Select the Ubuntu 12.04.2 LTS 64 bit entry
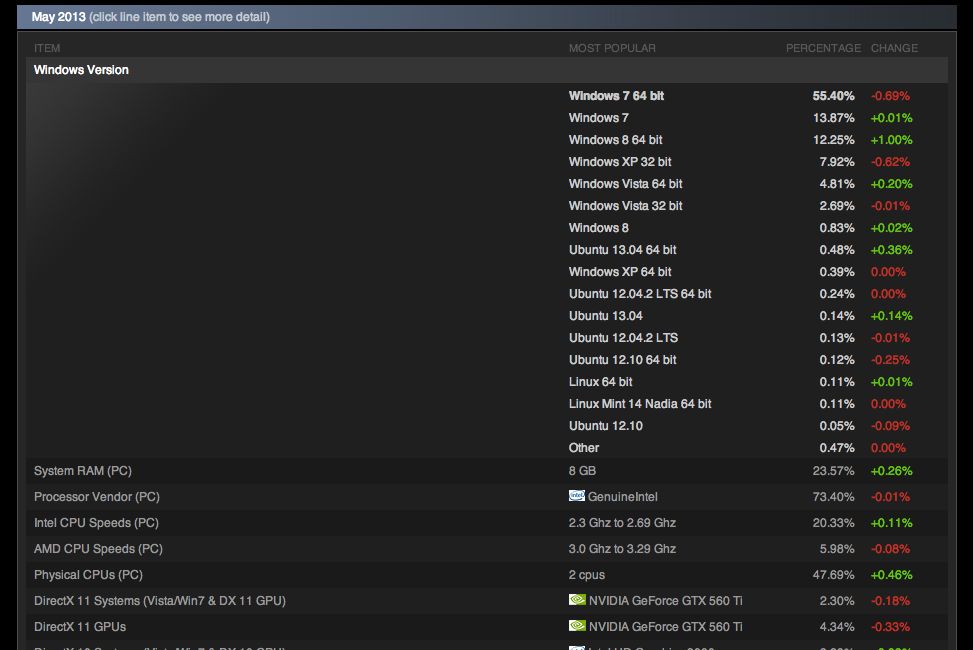This screenshot has height=650, width=973. click(x=640, y=294)
